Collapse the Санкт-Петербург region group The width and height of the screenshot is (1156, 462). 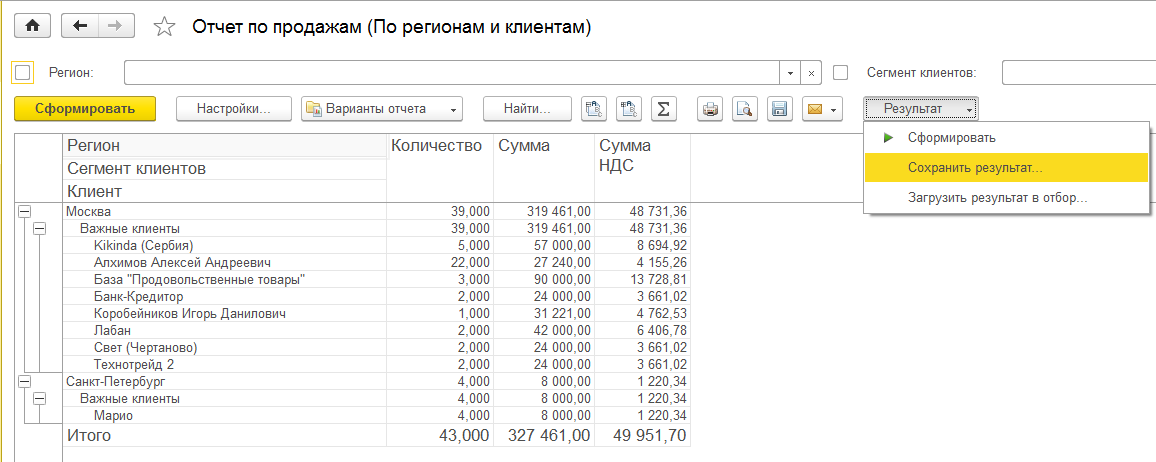(x=24, y=382)
